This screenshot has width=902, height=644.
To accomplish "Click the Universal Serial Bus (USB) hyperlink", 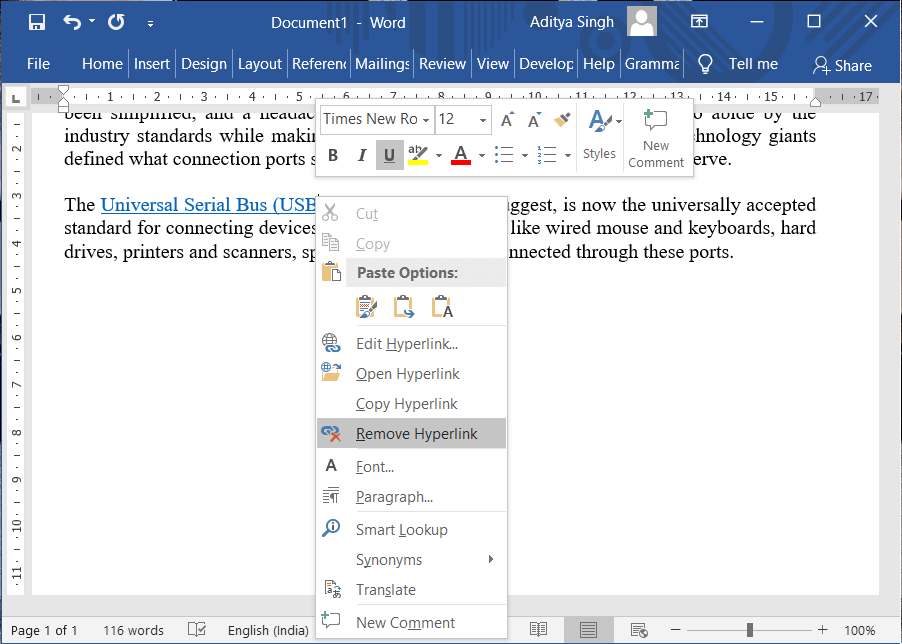I will pos(209,205).
